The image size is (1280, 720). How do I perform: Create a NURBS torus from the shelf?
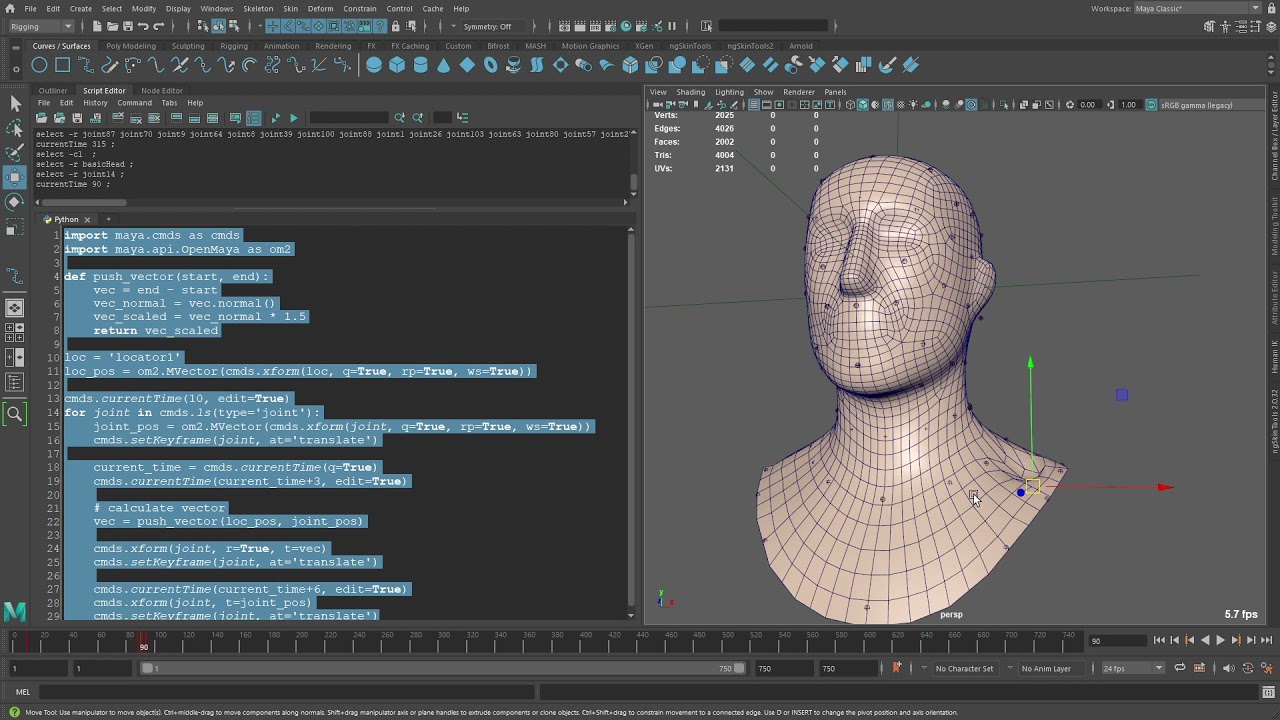[x=490, y=65]
